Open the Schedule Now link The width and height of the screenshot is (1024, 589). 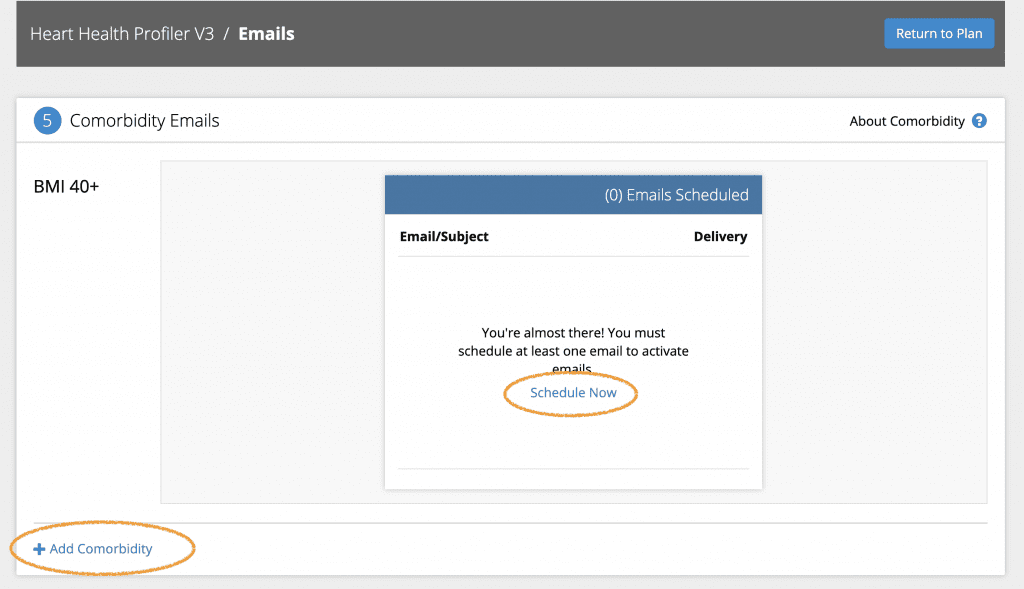573,392
